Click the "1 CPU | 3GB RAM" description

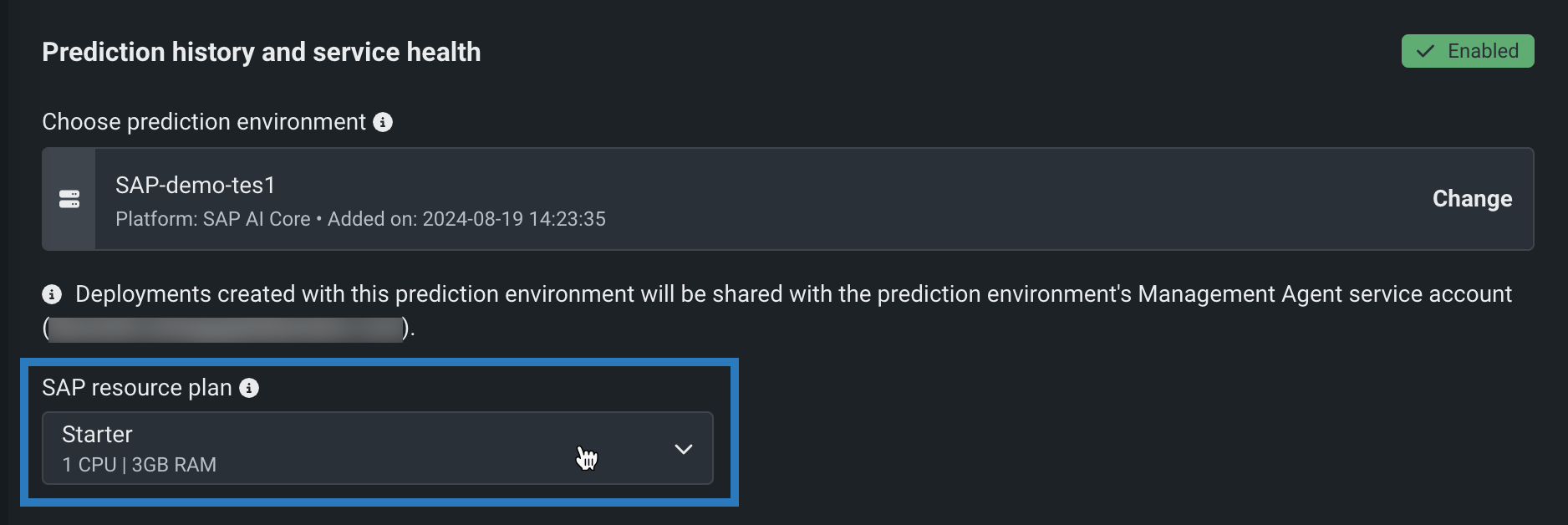click(140, 465)
